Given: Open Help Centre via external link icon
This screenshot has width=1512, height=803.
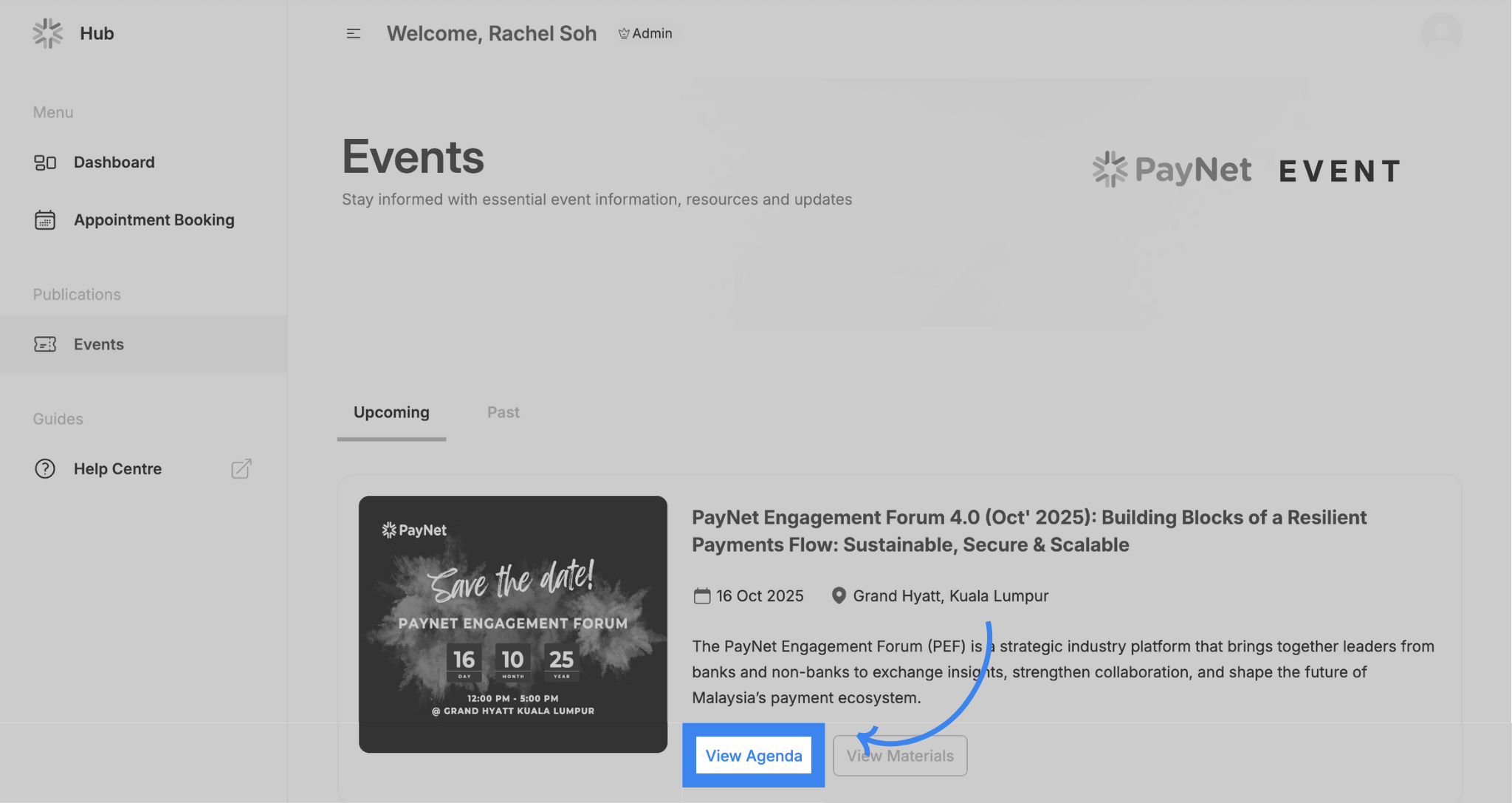Looking at the screenshot, I should tap(241, 468).
